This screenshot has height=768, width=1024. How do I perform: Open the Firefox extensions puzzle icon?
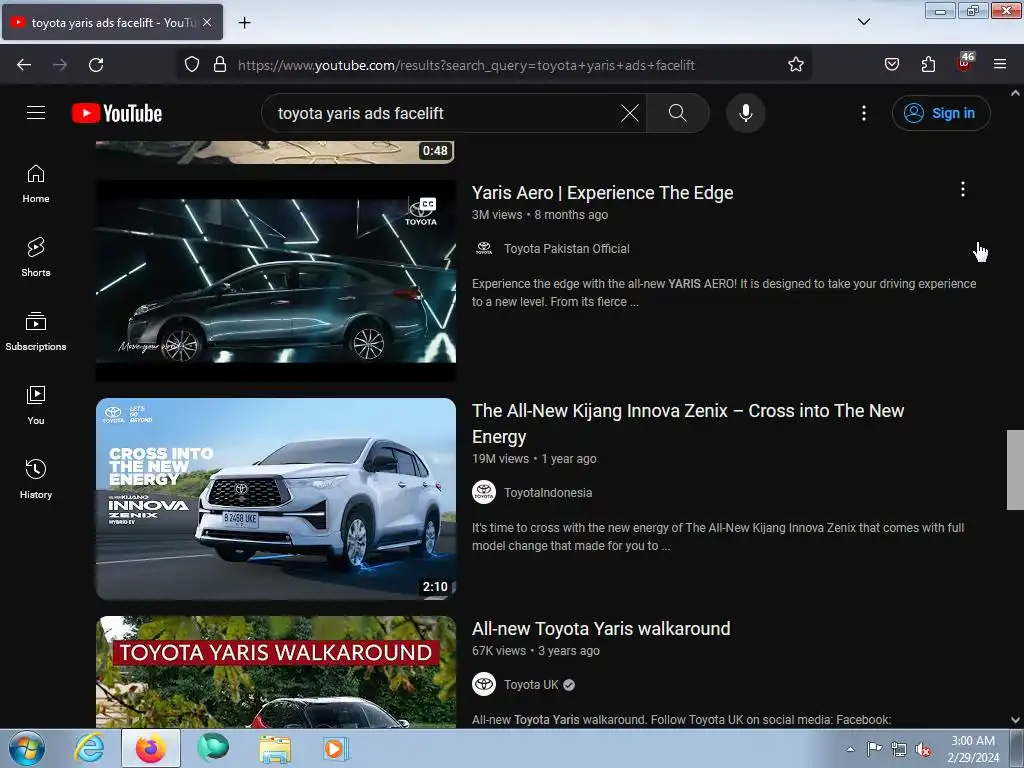(x=928, y=65)
